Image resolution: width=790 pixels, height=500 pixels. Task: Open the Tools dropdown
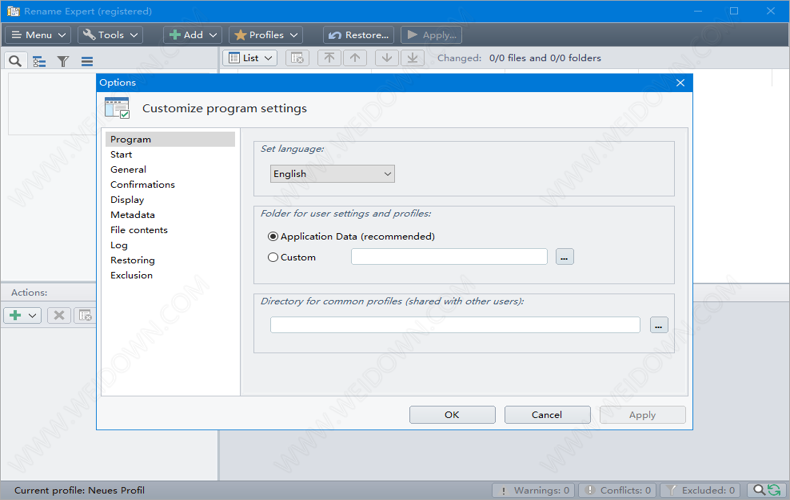coord(110,35)
